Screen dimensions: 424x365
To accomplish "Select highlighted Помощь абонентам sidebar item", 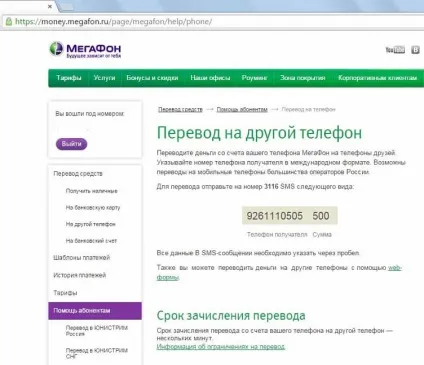I will 95,311.
